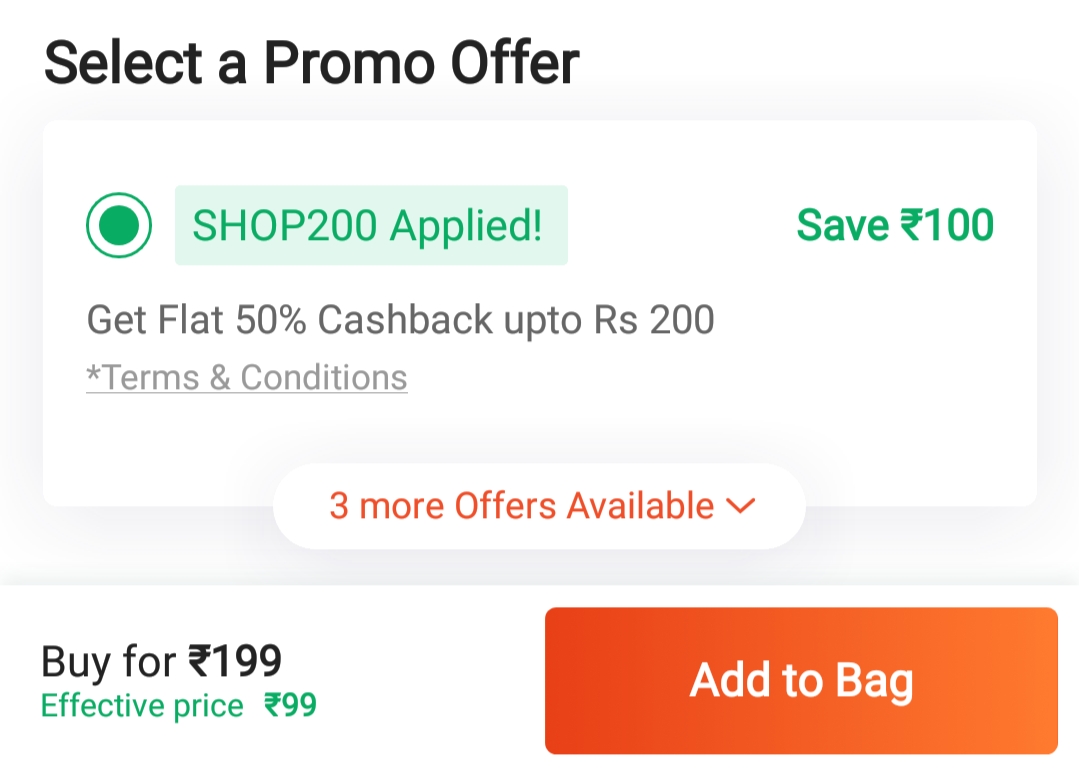
Task: Click the rupee symbol in the ₹199 price
Action: coord(198,661)
